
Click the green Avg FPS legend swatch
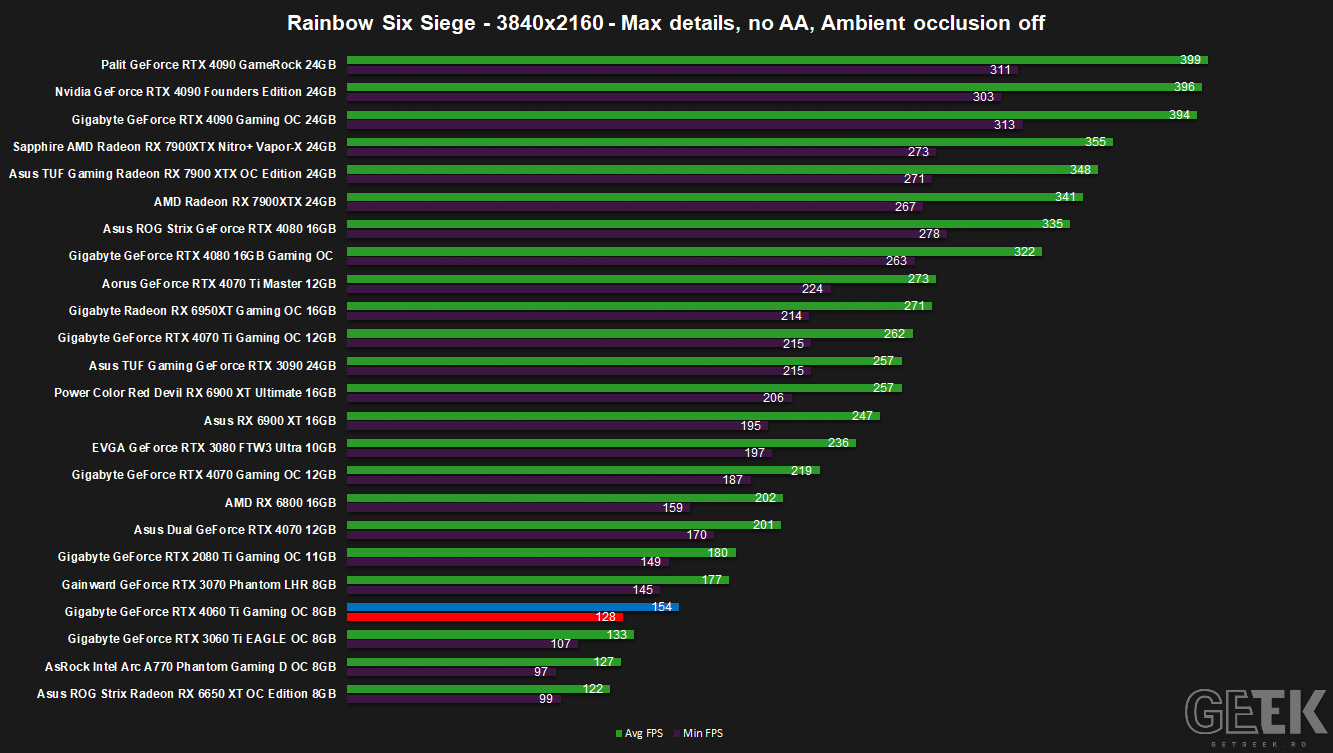point(619,734)
